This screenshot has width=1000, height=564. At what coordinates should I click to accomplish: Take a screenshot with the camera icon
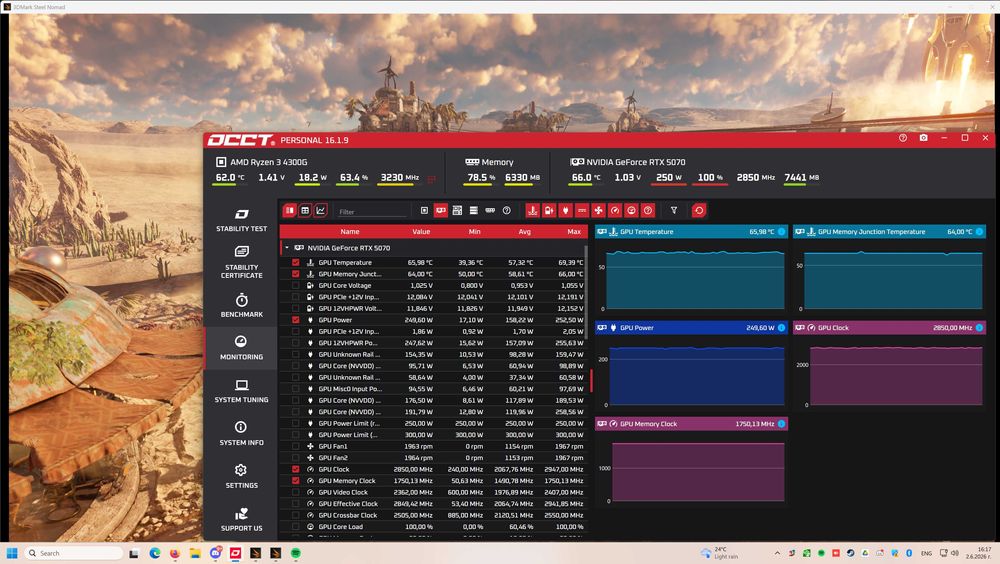coord(923,138)
